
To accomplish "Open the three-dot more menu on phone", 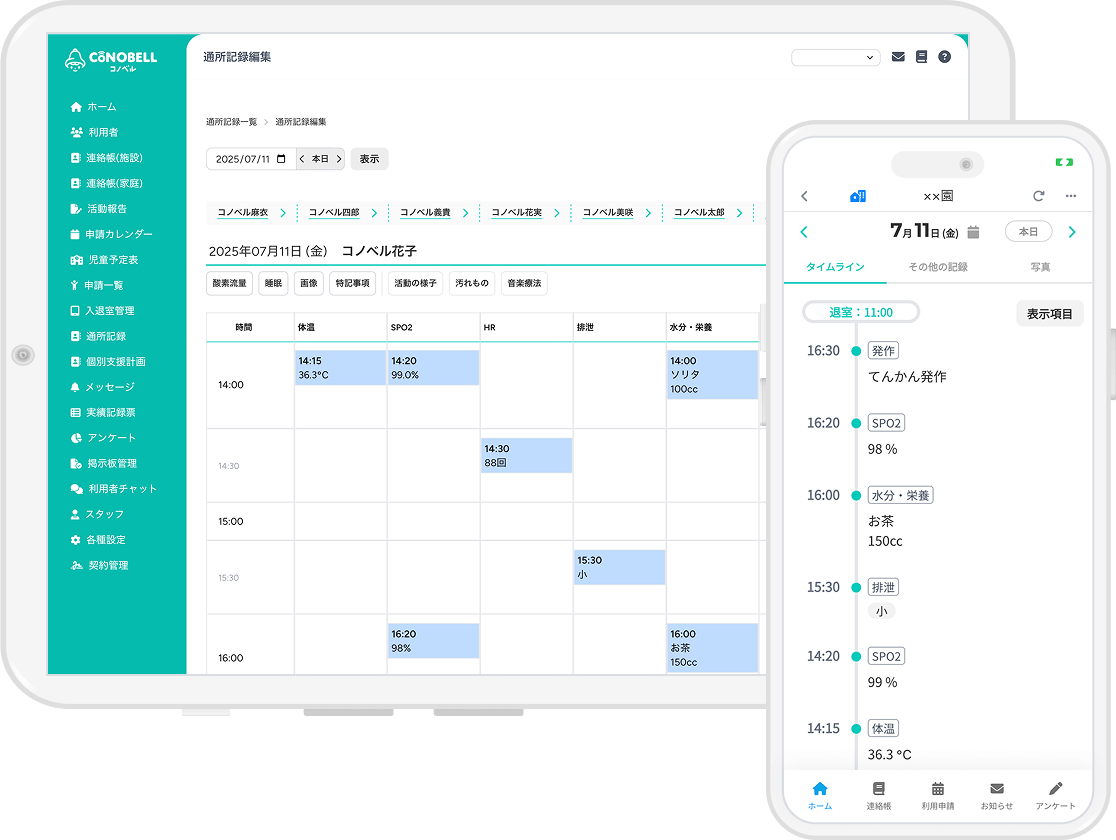I will 1071,196.
